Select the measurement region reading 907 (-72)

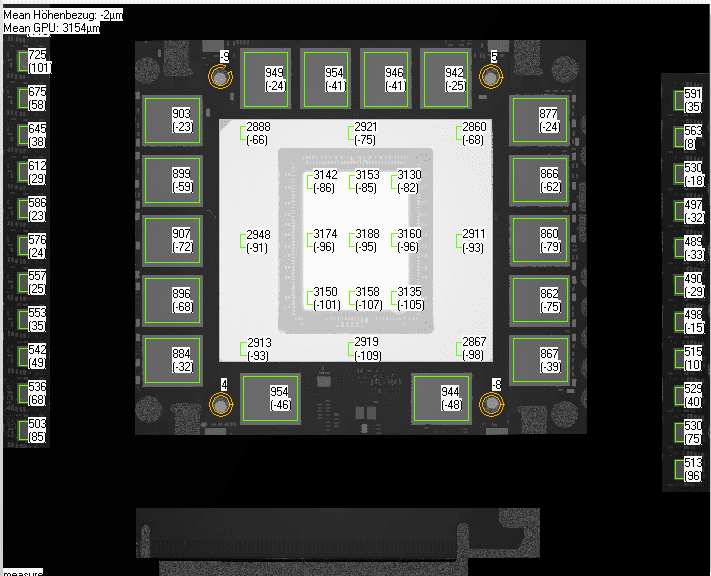pos(172,240)
